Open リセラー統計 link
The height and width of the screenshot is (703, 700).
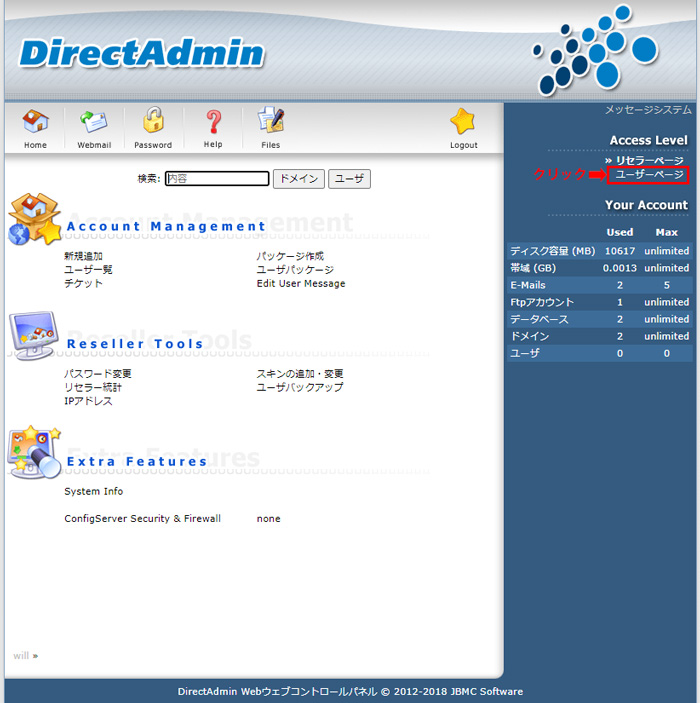93,387
